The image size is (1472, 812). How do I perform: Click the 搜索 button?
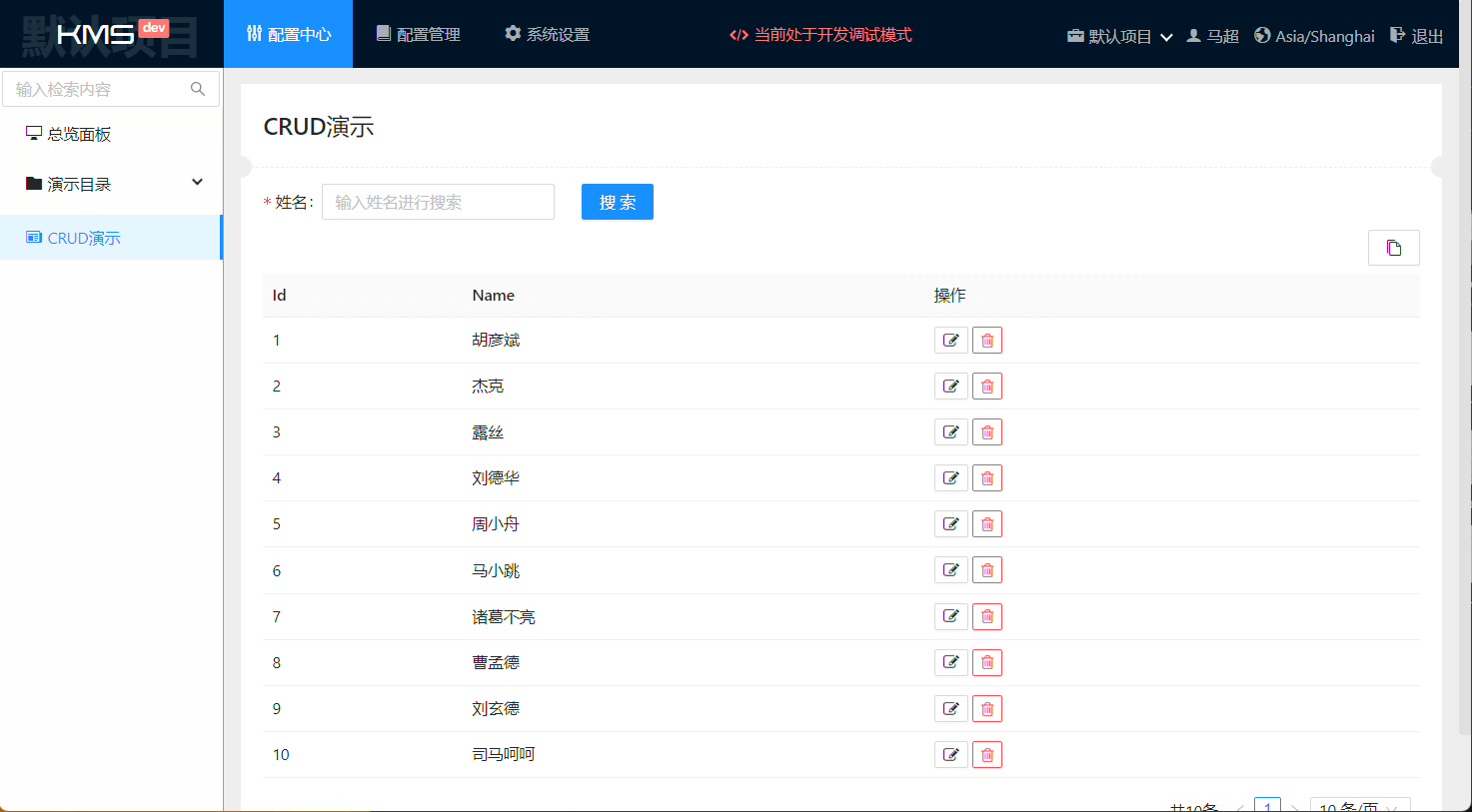click(617, 202)
